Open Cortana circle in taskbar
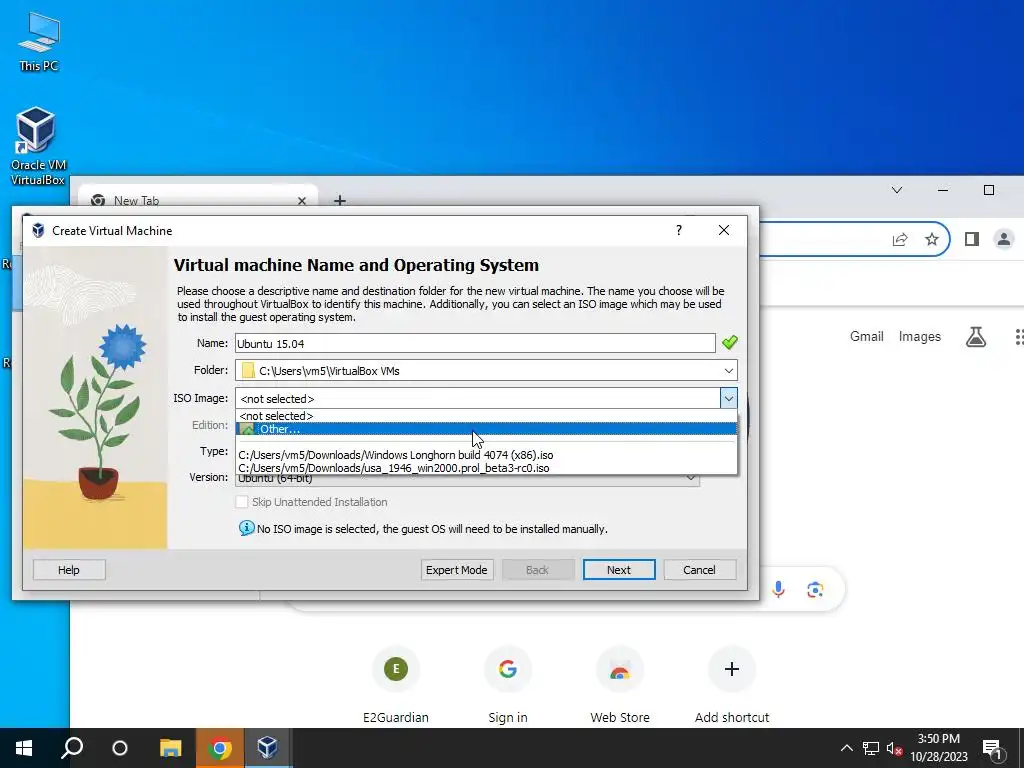 coord(120,748)
